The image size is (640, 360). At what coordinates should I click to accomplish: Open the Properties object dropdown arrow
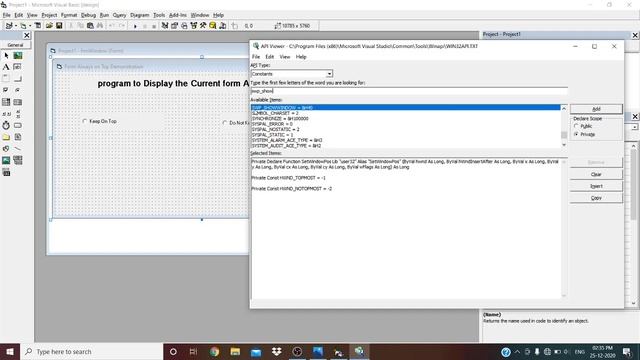pos(634,127)
